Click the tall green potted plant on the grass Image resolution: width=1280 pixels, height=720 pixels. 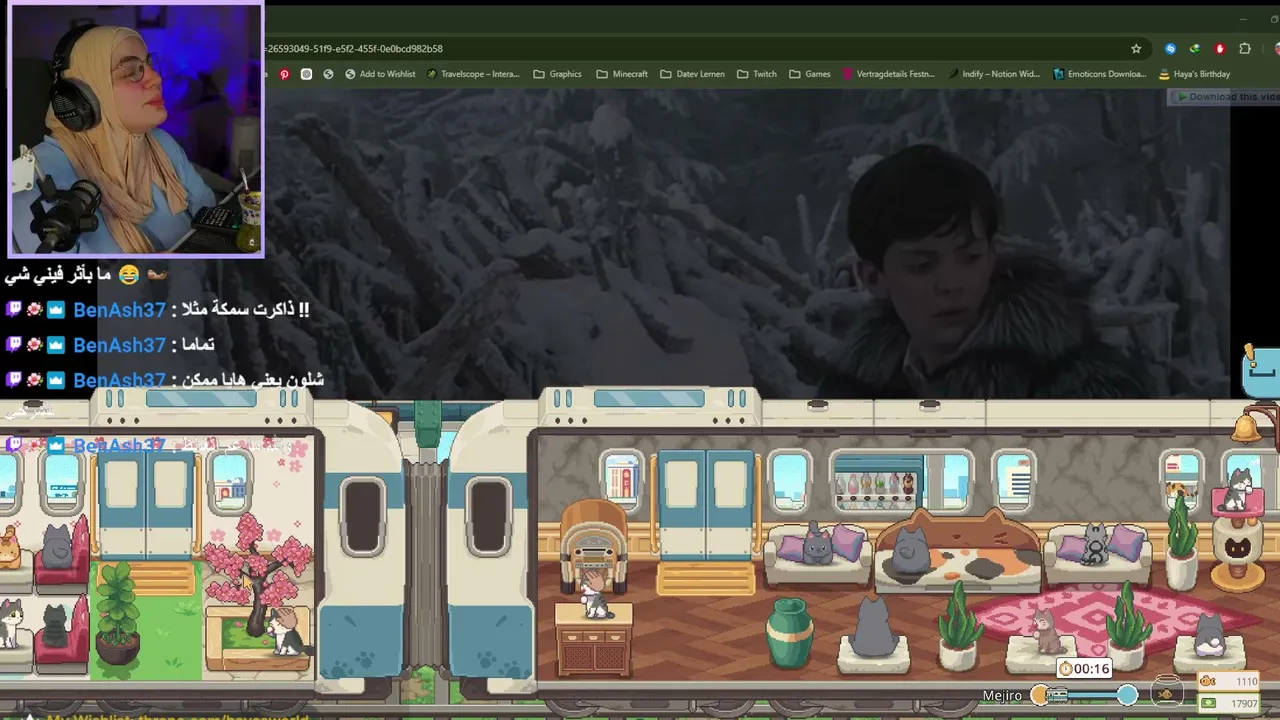point(118,614)
